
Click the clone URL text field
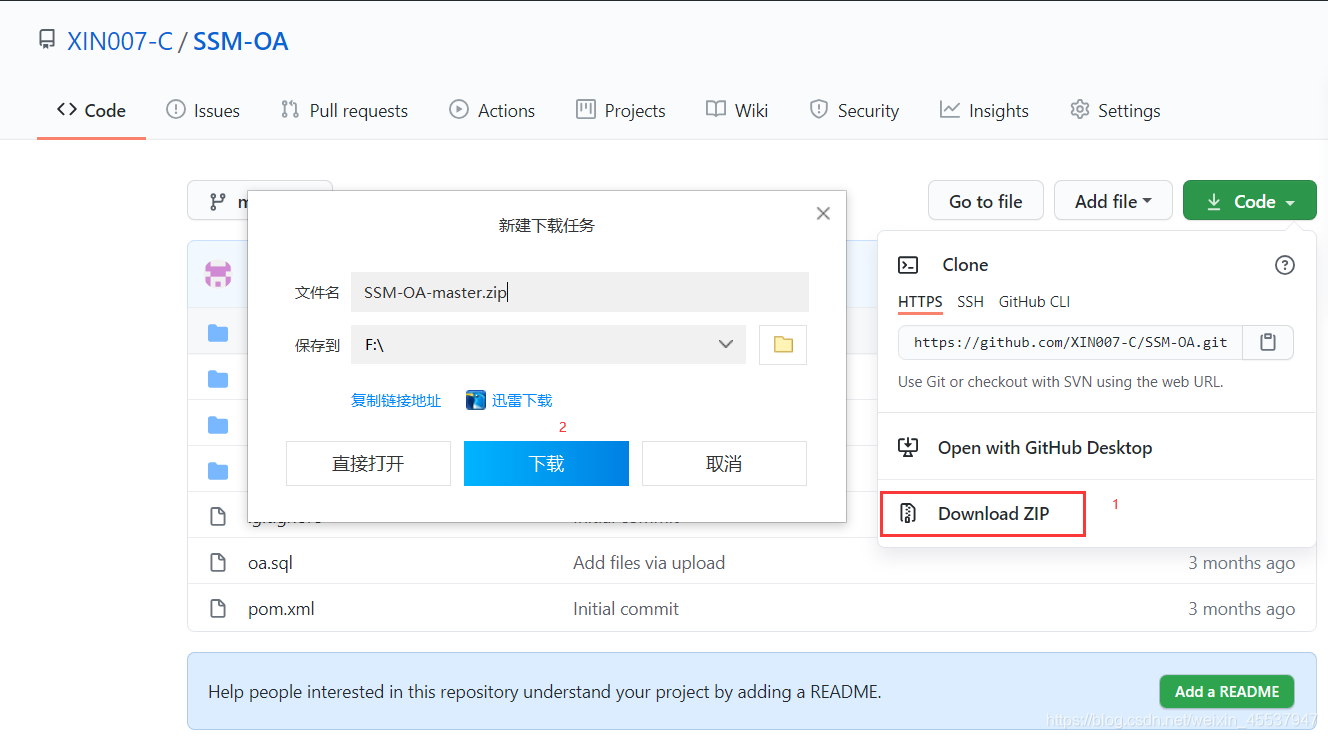(x=1070, y=342)
